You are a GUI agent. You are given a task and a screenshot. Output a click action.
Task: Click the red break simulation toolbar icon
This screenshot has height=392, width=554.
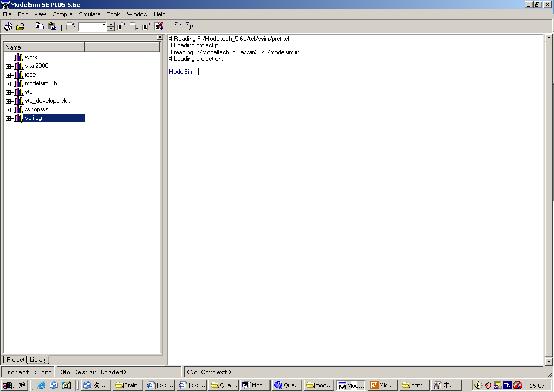159,26
